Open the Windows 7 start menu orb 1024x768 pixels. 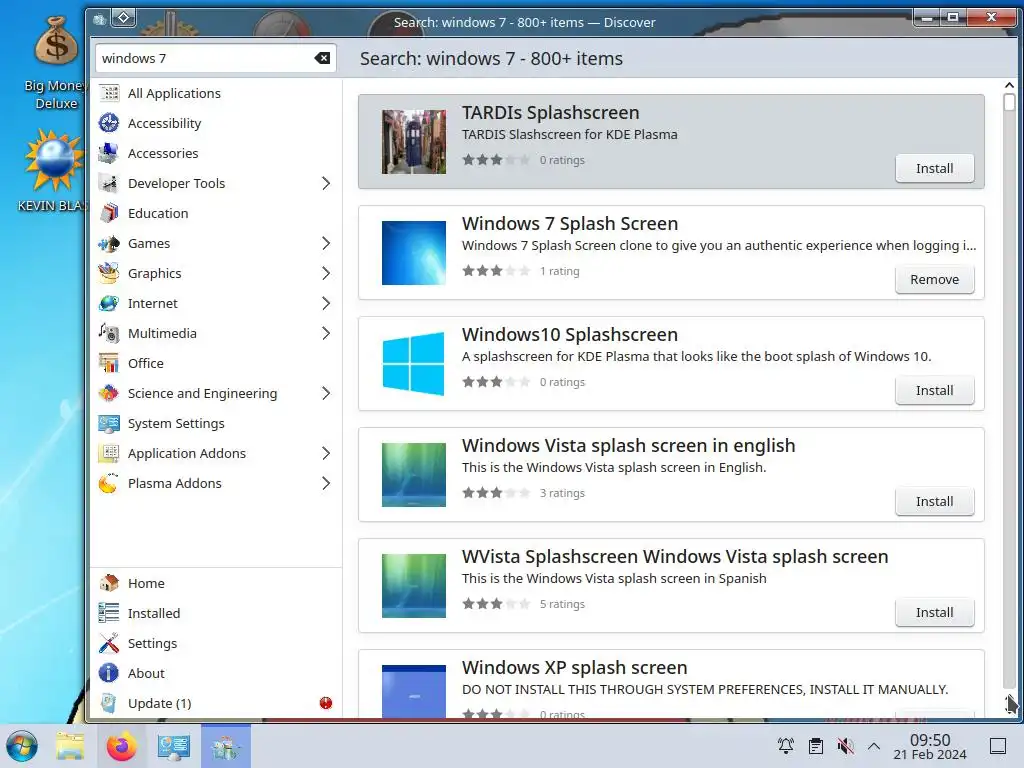point(22,746)
